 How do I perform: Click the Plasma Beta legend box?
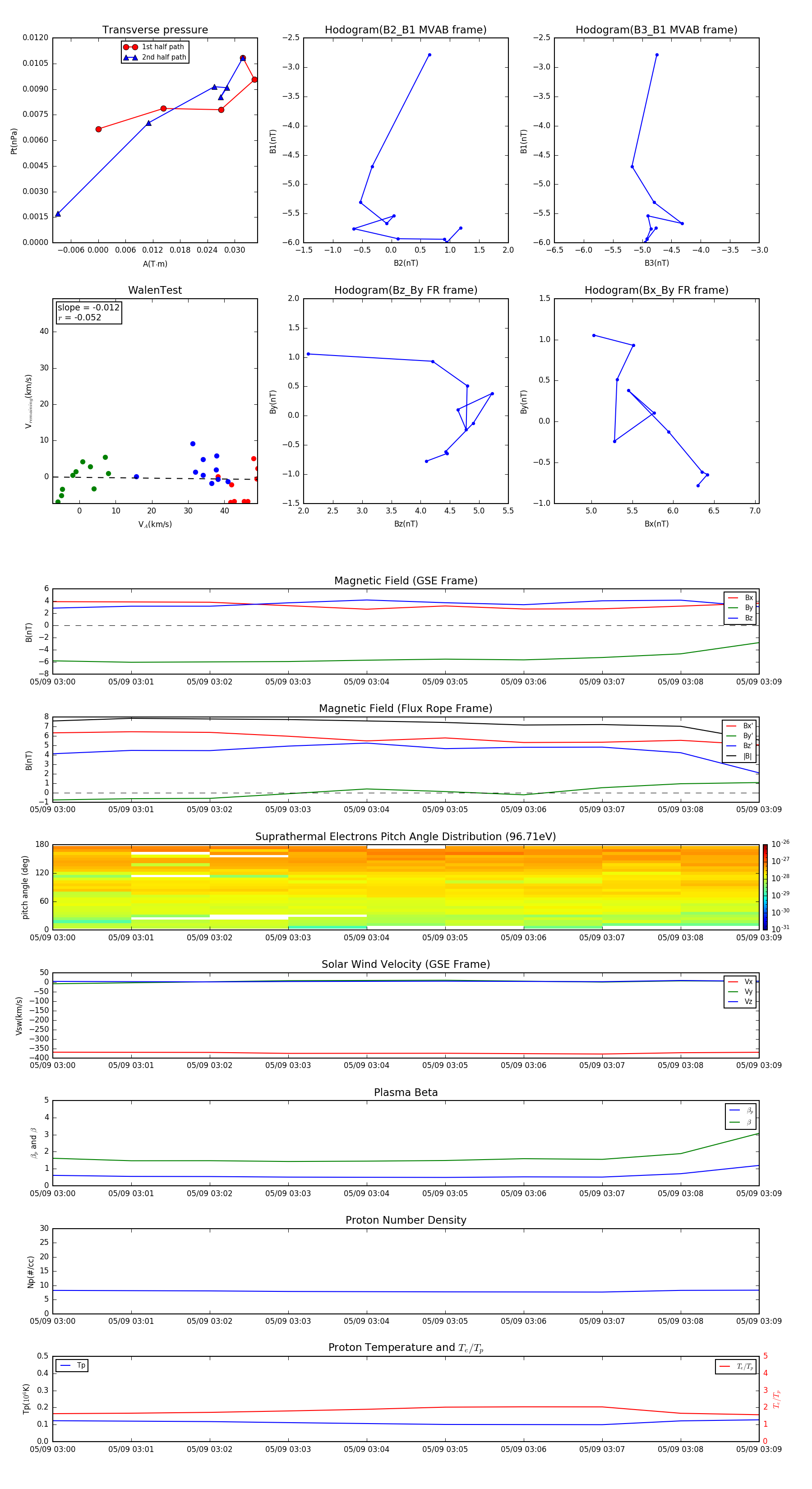(x=740, y=1116)
